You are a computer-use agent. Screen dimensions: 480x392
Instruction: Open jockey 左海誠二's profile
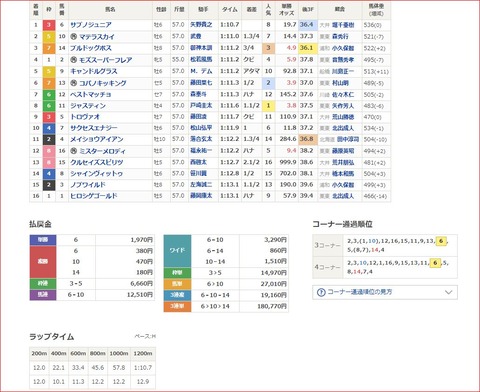(201, 185)
